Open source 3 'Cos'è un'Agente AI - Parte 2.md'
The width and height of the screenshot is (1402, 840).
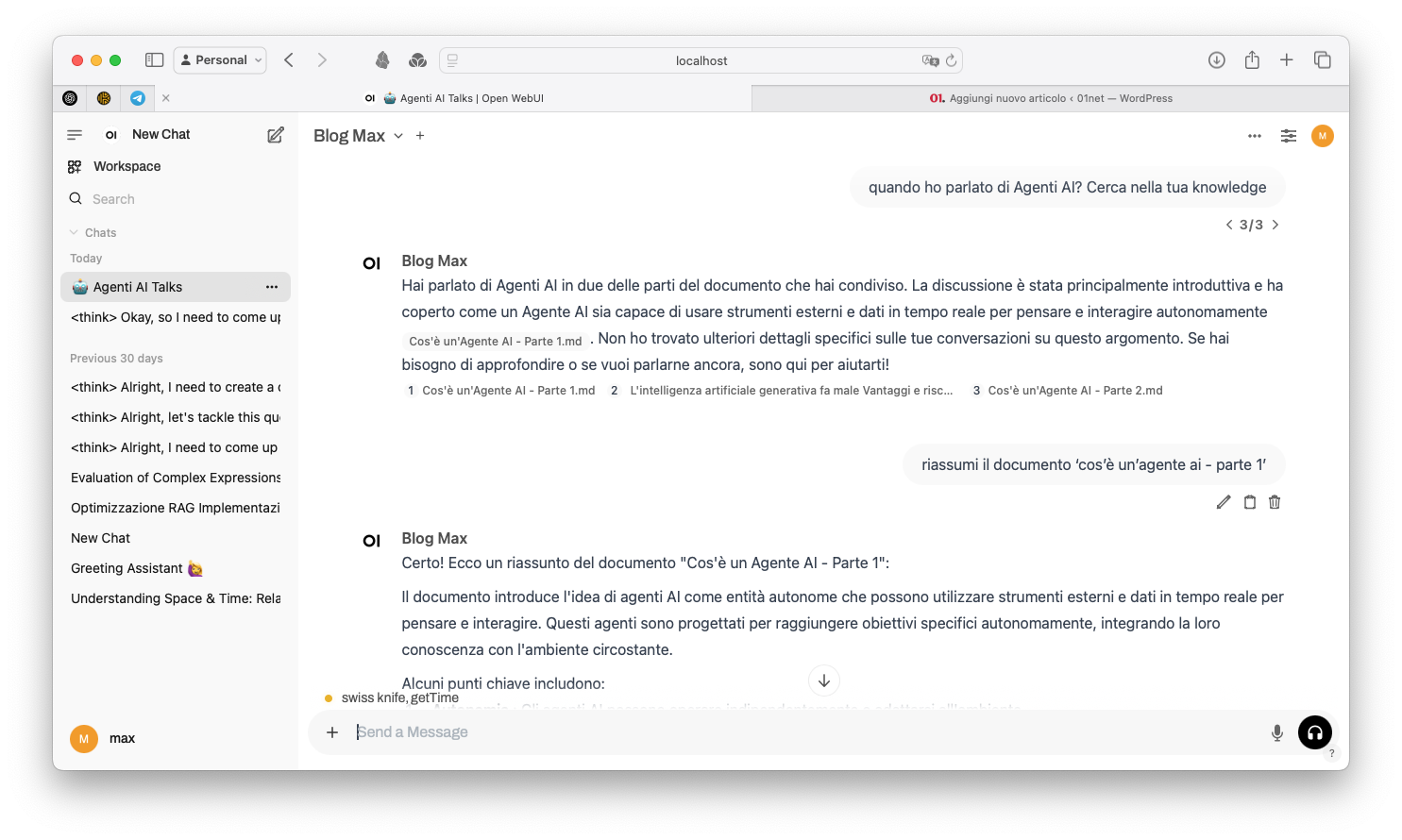click(x=1068, y=391)
